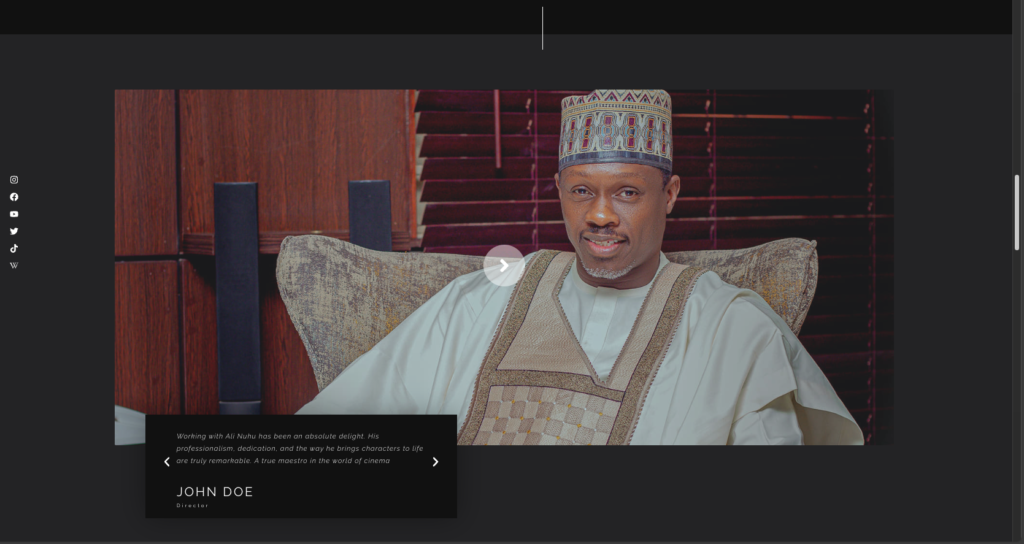1024x544 pixels.
Task: Select the Director role label
Action: click(193, 506)
